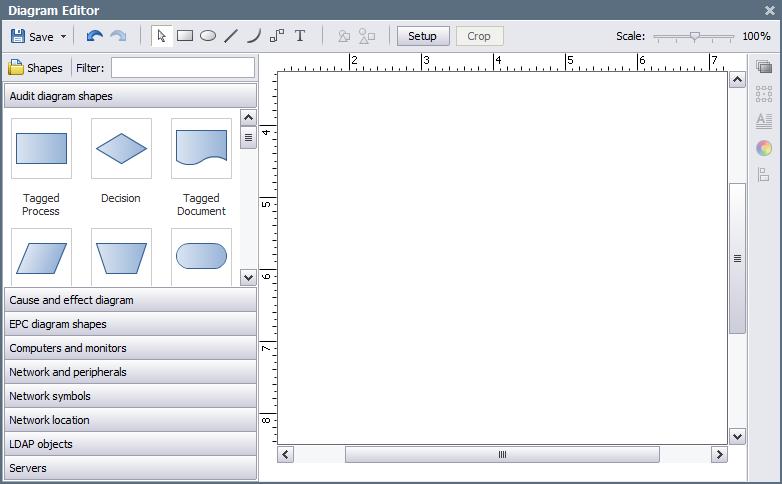Pick the straight Line tool
The height and width of the screenshot is (484, 782).
click(231, 36)
